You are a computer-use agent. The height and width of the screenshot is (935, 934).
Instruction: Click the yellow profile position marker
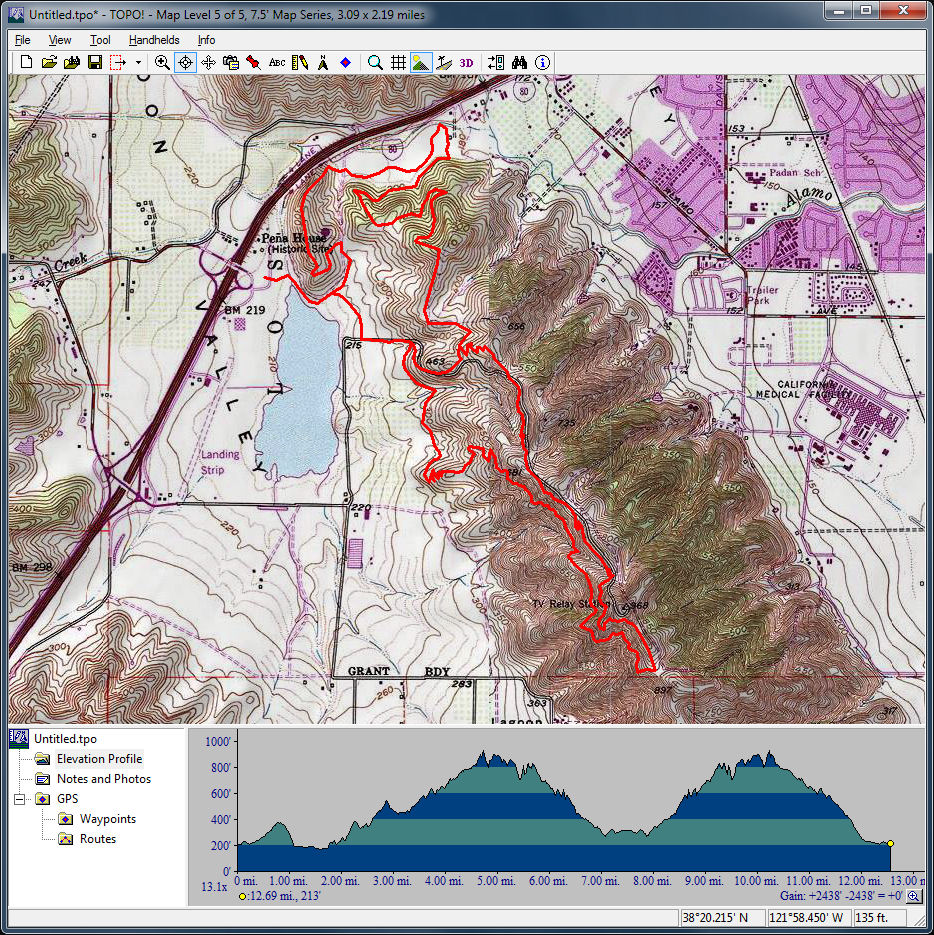click(x=890, y=844)
